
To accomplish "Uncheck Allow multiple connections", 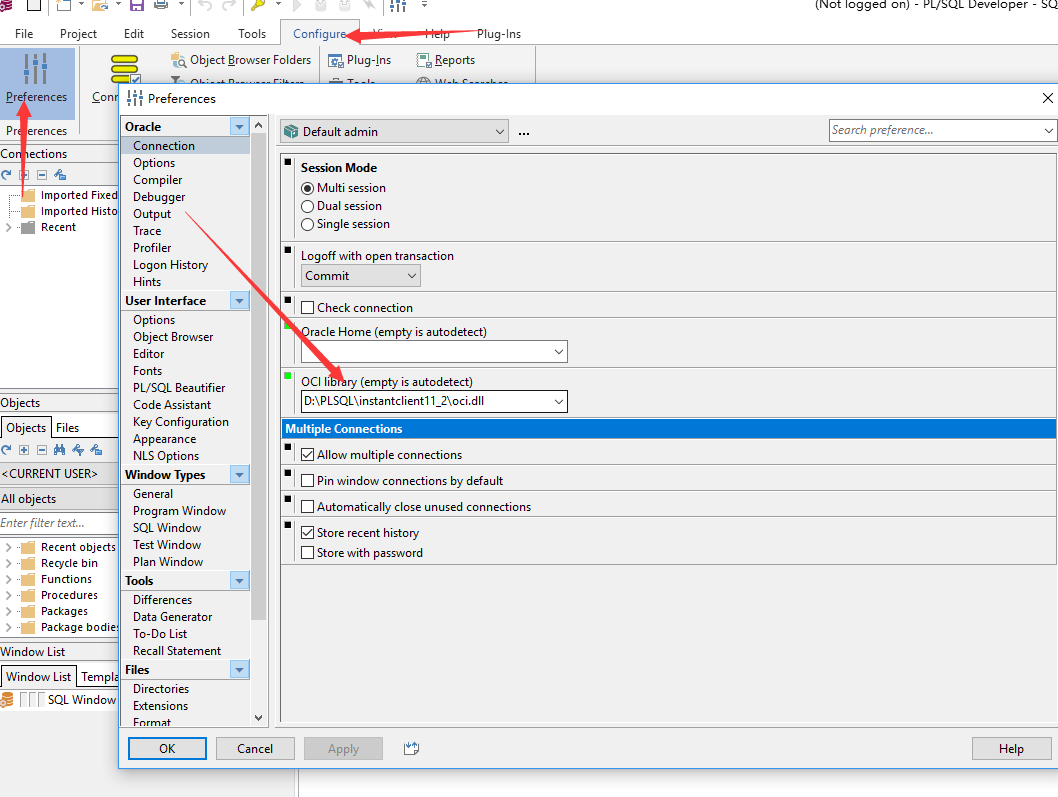I will tap(308, 455).
